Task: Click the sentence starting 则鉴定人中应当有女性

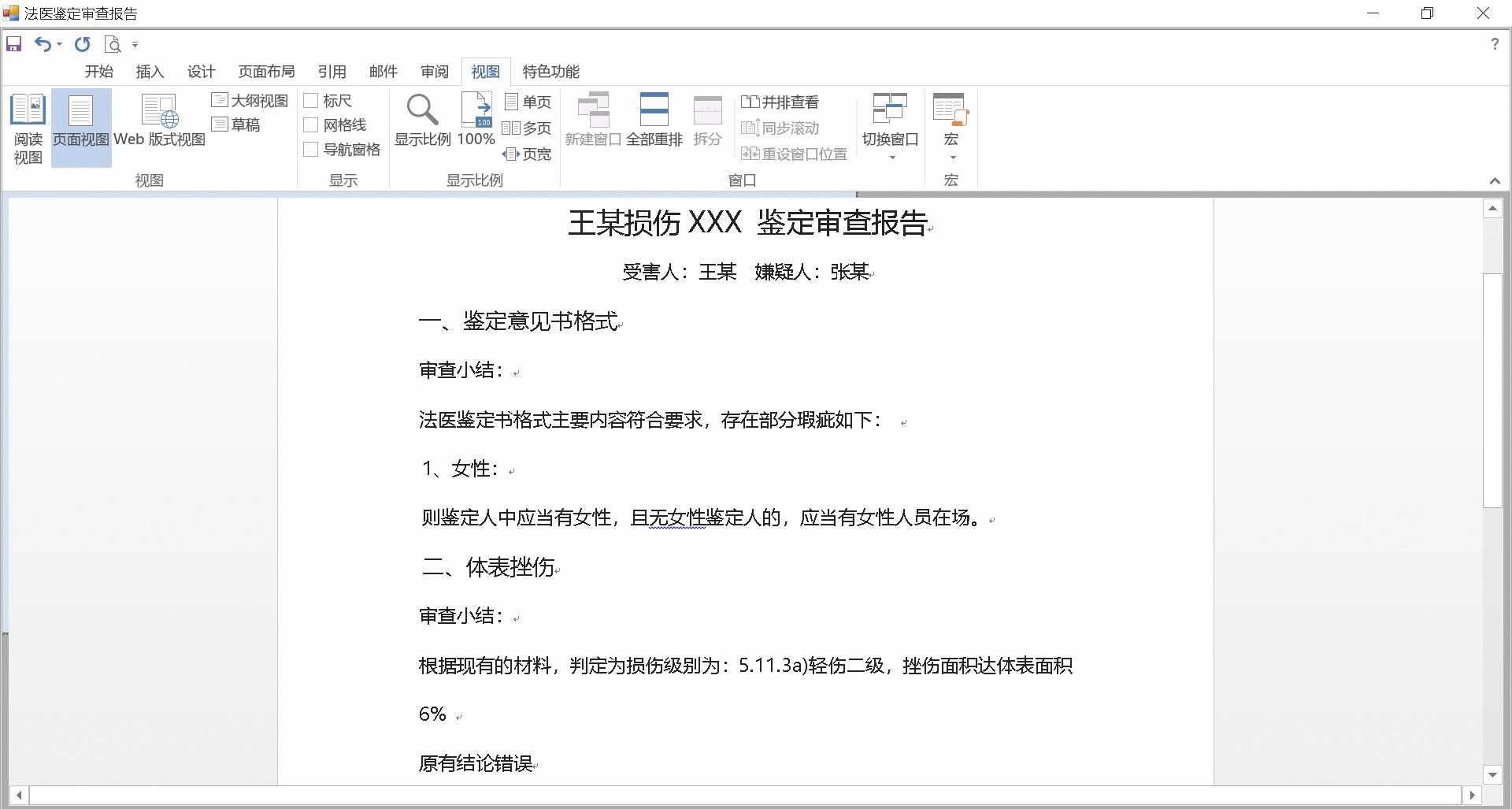Action: 702,518
